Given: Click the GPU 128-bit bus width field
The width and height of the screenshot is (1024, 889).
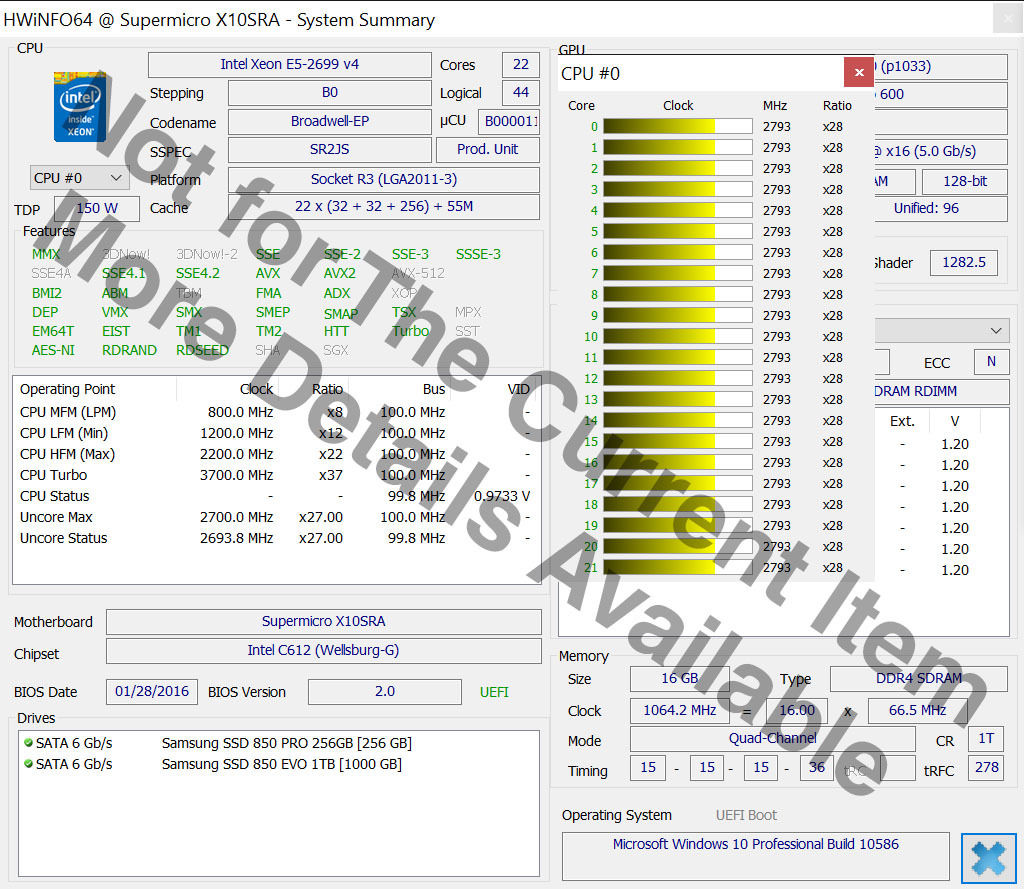Looking at the screenshot, I should click(965, 182).
